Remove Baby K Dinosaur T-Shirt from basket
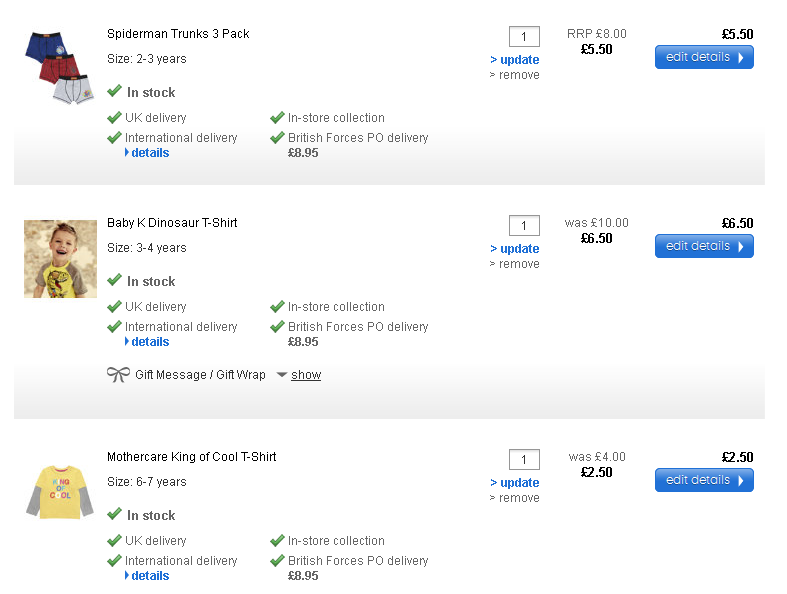Viewport: 787px width, 594px height. [x=516, y=264]
